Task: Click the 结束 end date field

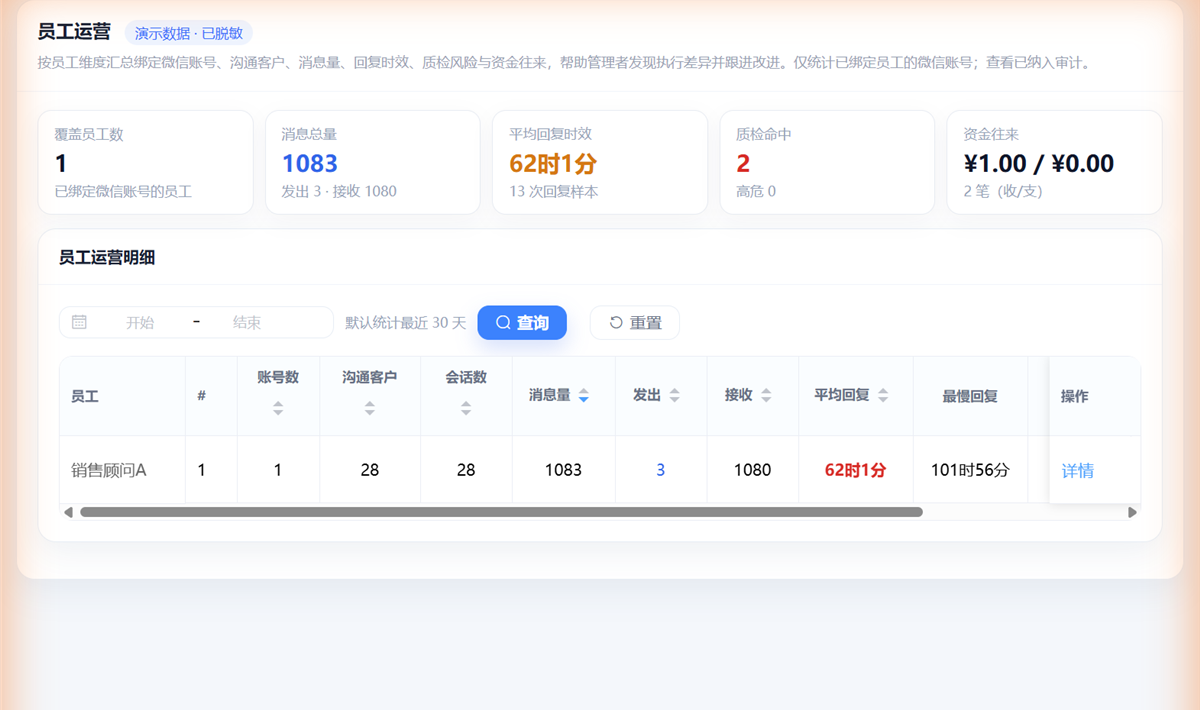Action: click(x=247, y=323)
